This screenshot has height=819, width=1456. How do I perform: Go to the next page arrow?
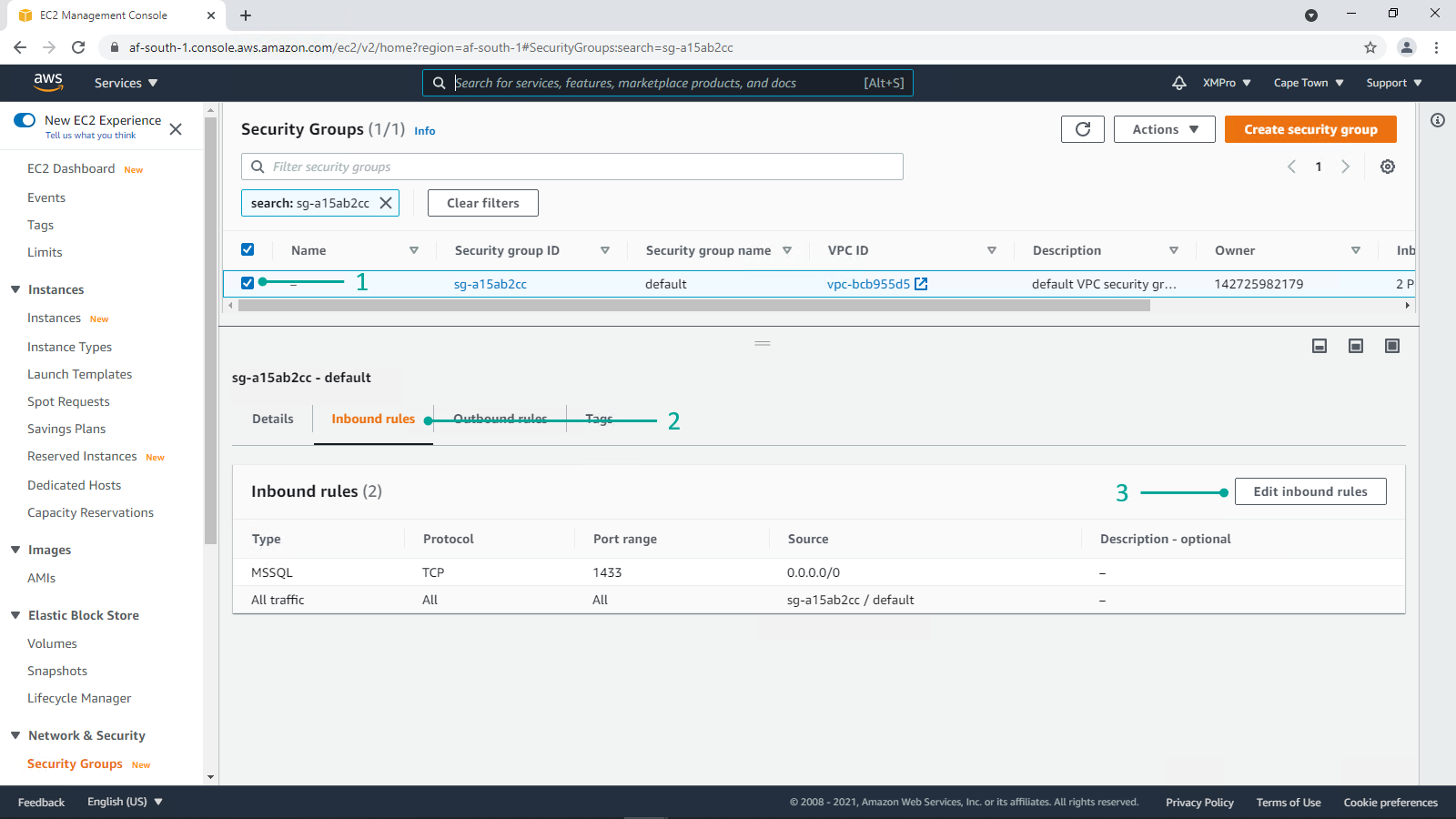click(x=1345, y=167)
